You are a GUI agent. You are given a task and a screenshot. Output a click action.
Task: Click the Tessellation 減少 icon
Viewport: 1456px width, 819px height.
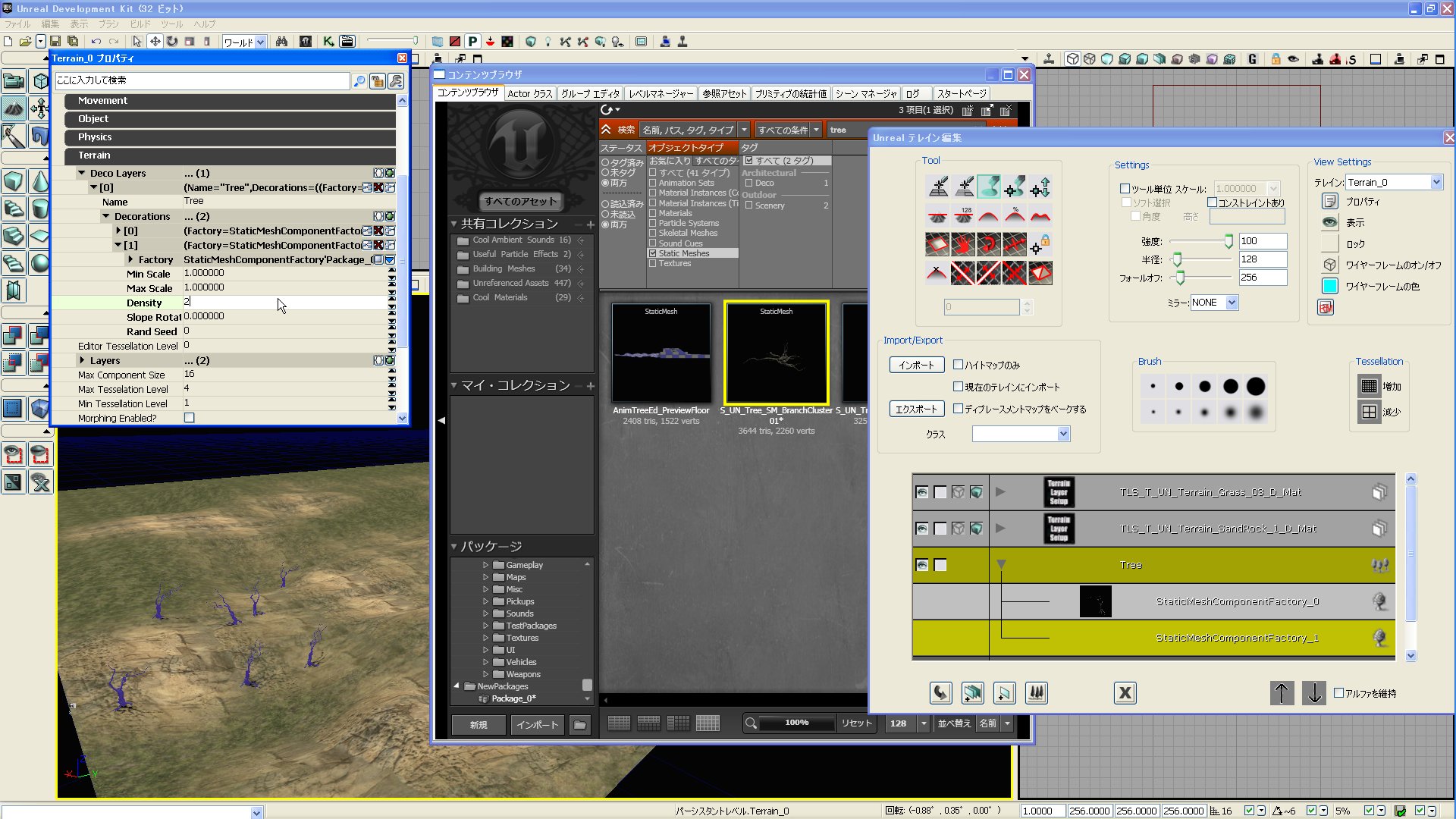click(x=1369, y=412)
